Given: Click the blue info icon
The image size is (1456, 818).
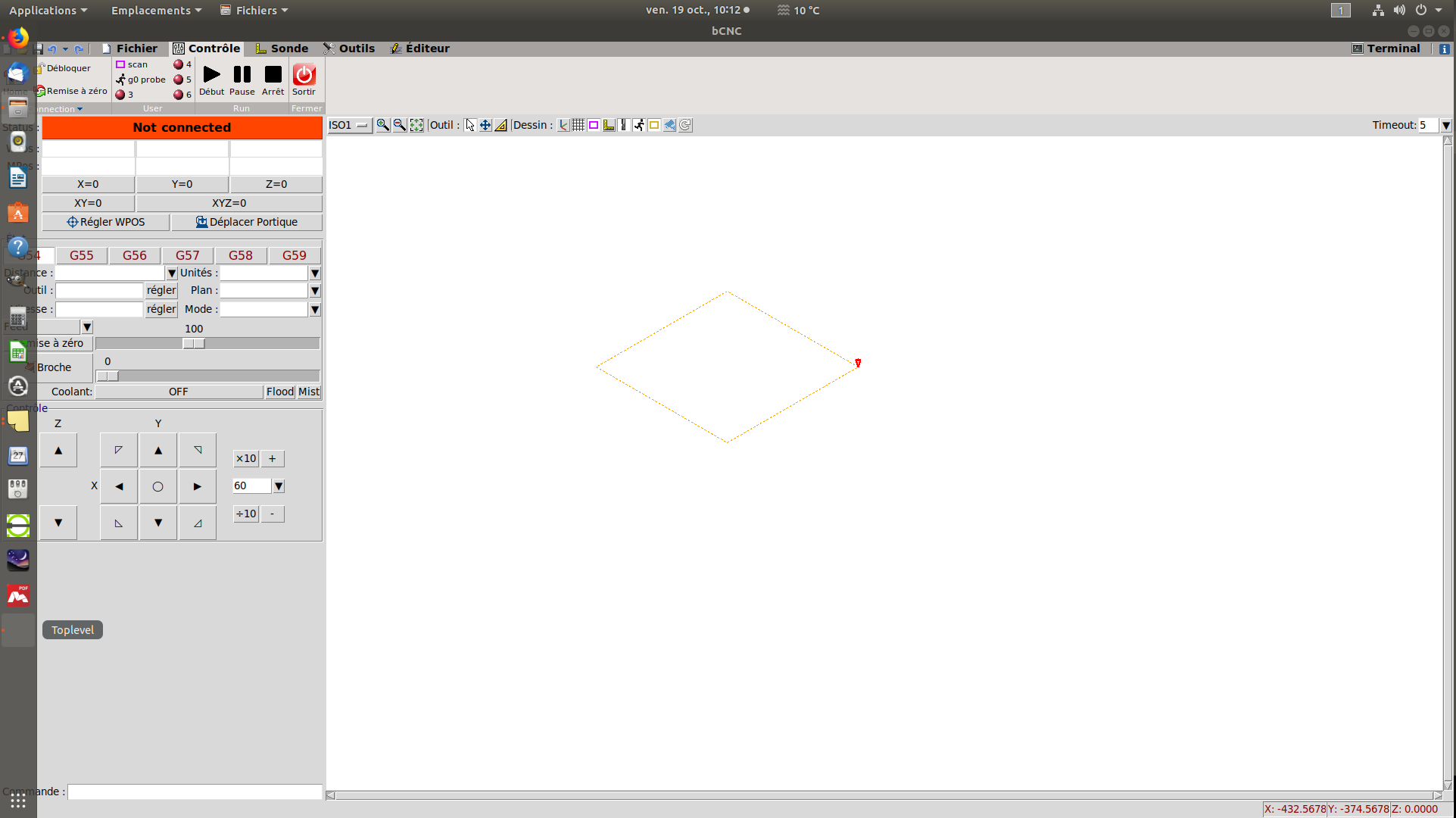Looking at the screenshot, I should point(1444,48).
